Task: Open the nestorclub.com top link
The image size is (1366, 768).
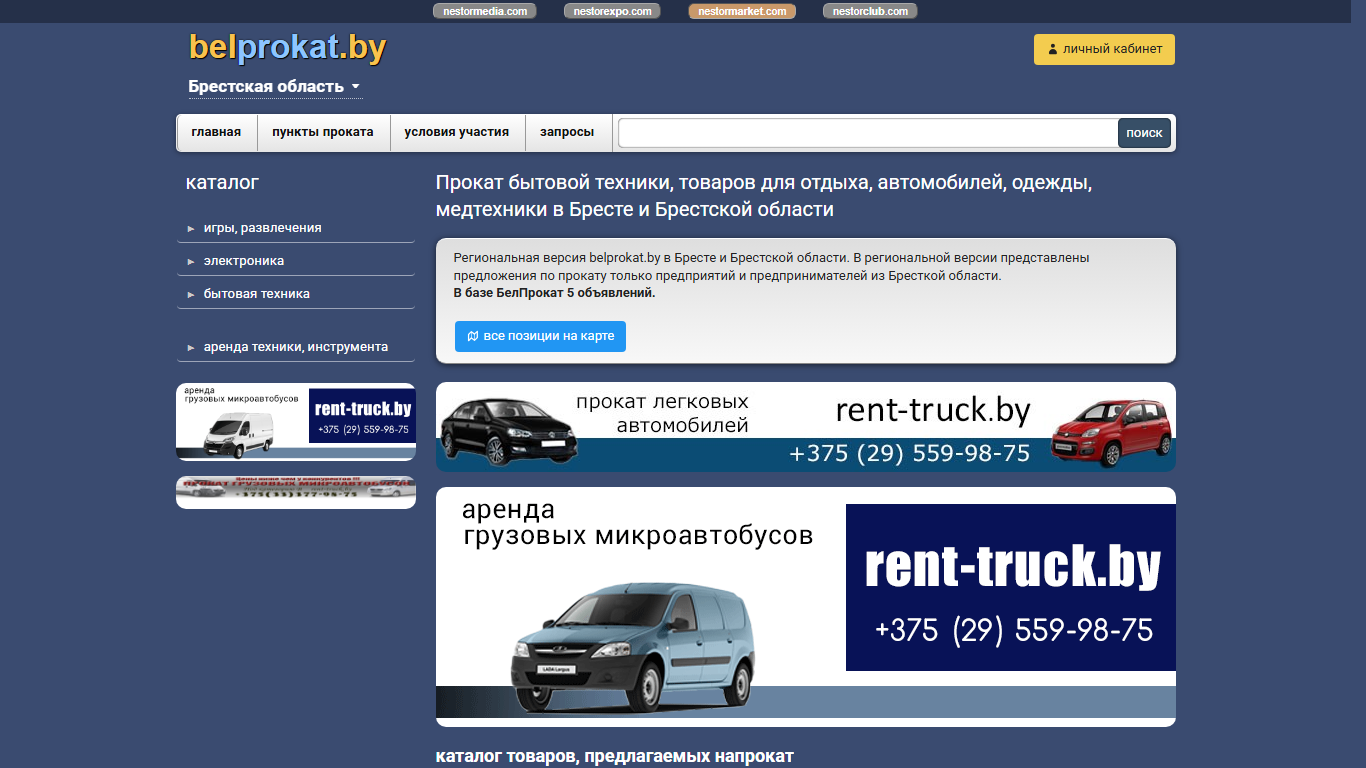Action: pyautogui.click(x=870, y=11)
